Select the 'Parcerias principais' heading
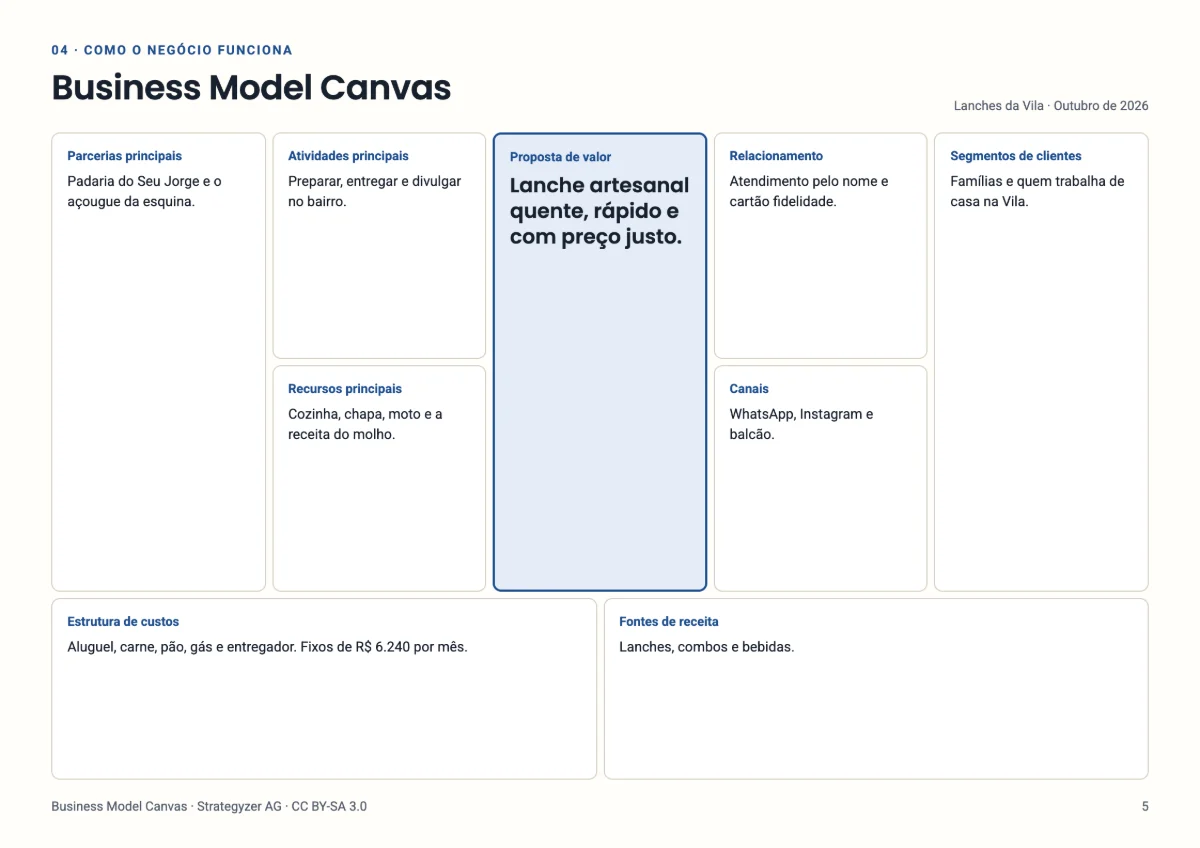This screenshot has height=848, width=1200. click(125, 156)
